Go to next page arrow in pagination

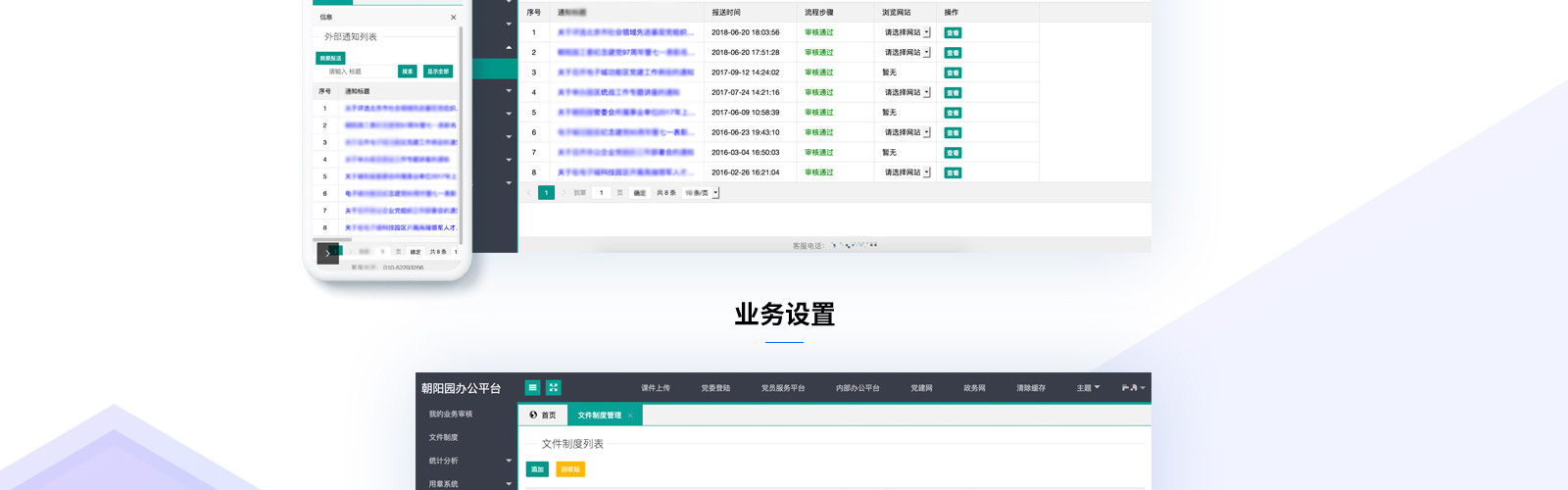(563, 193)
